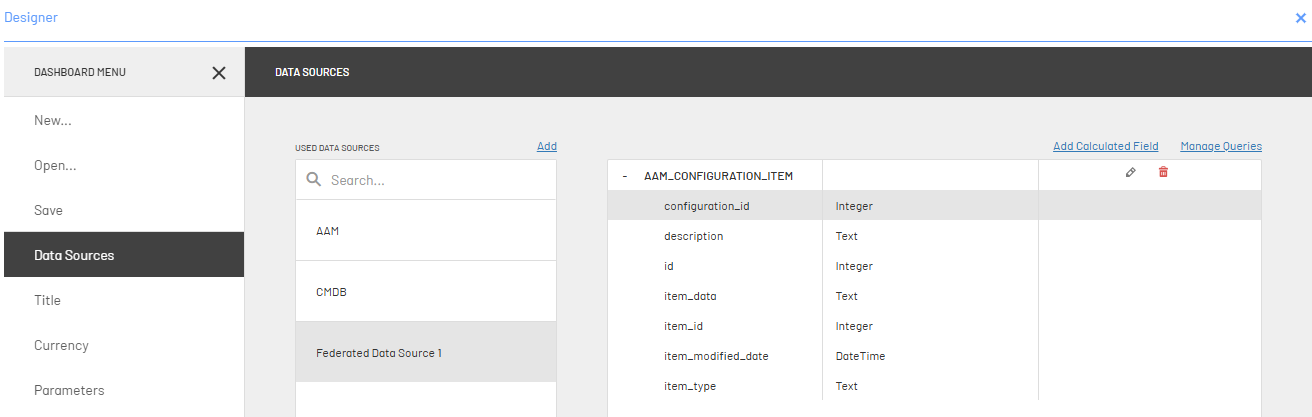Screen dimensions: 1312x417
Task: Add a new used data source
Action: [x=547, y=146]
